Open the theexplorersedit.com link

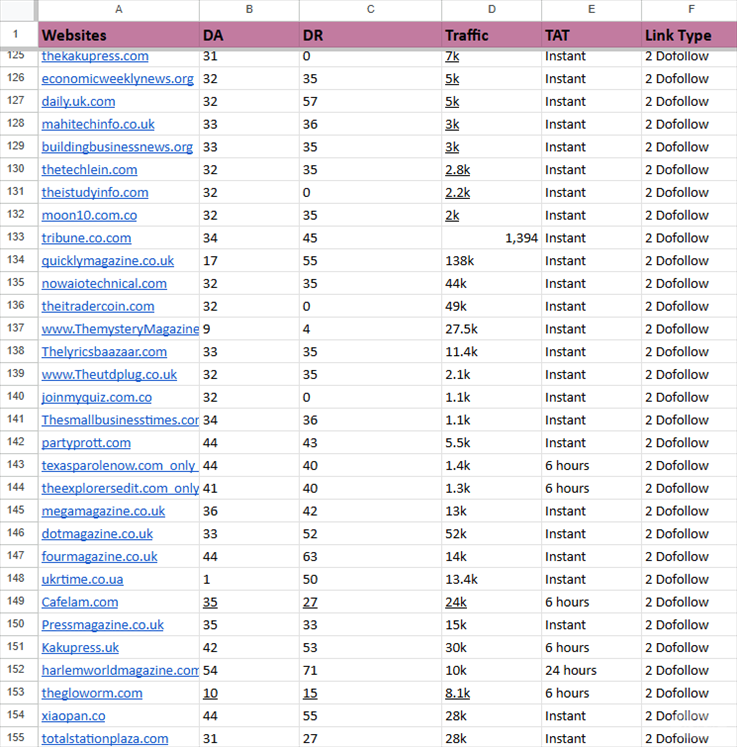coord(120,488)
